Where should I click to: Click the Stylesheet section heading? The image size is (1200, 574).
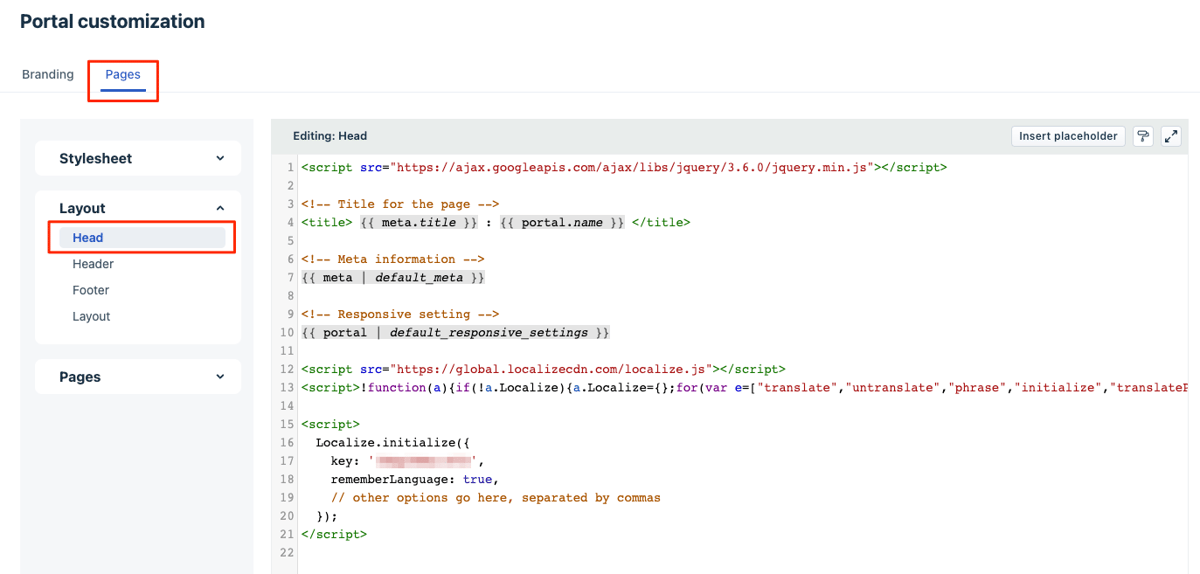(x=96, y=158)
